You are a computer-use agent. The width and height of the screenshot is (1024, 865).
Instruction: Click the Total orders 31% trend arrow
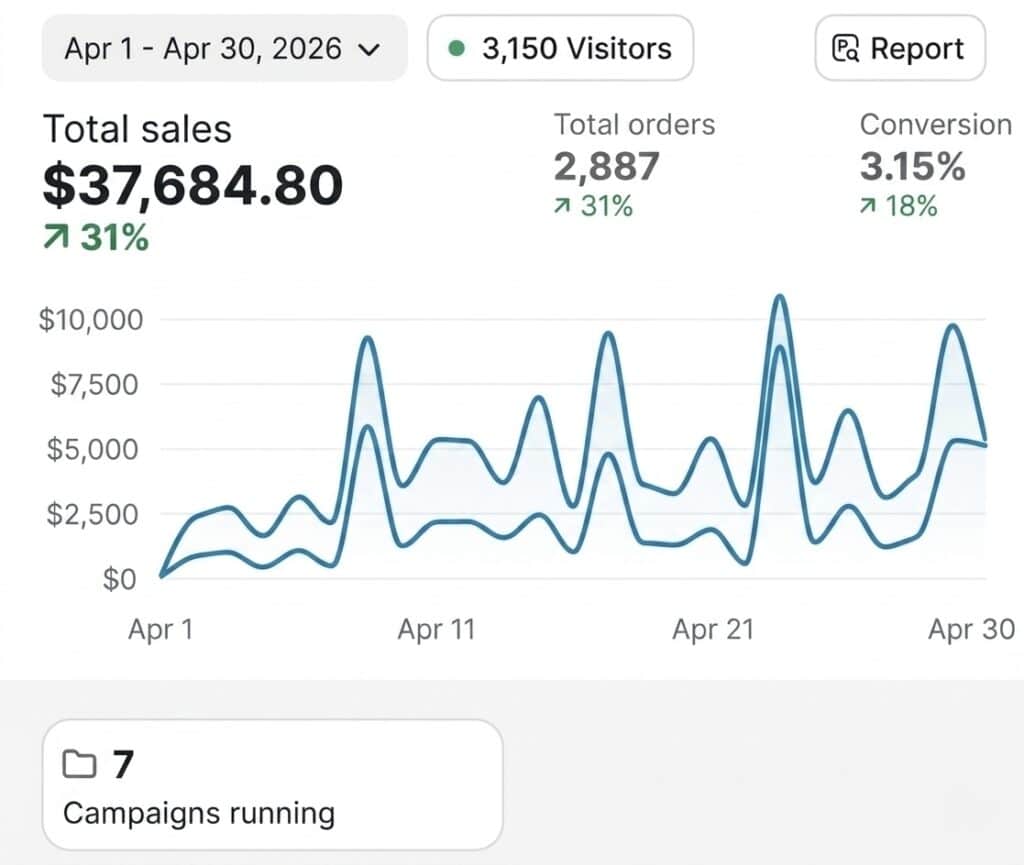click(562, 206)
